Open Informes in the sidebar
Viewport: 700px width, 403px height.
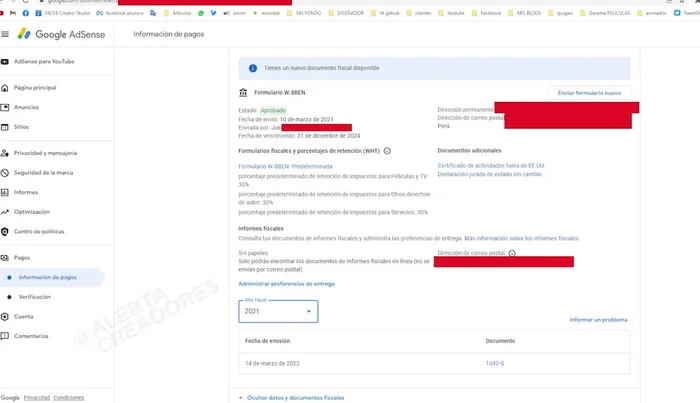point(26,192)
